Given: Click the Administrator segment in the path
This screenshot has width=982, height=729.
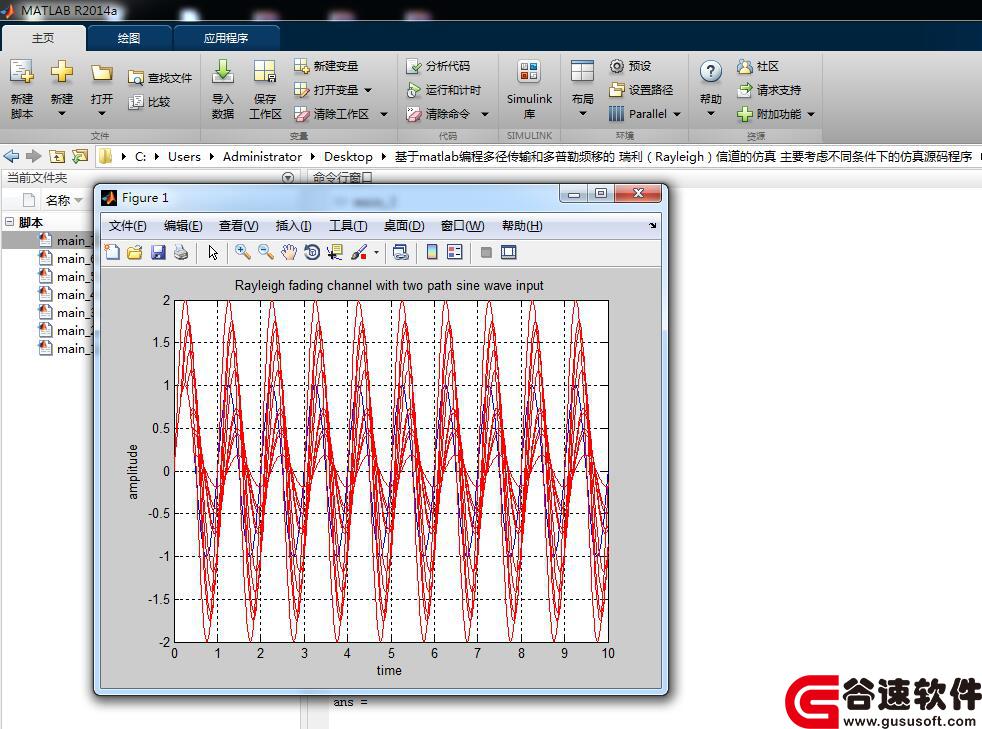Looking at the screenshot, I should click(262, 157).
